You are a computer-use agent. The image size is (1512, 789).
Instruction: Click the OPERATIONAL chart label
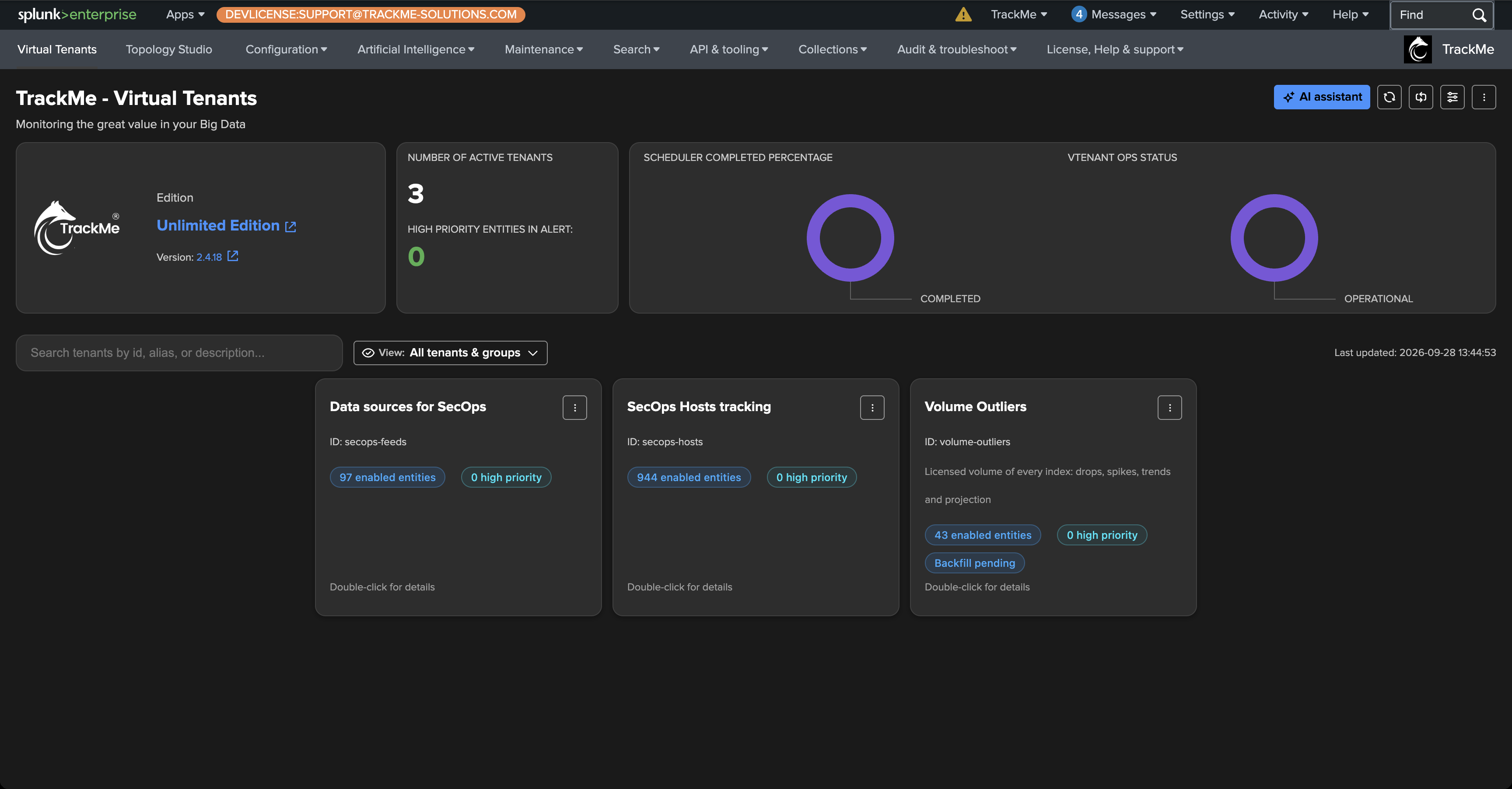1378,299
